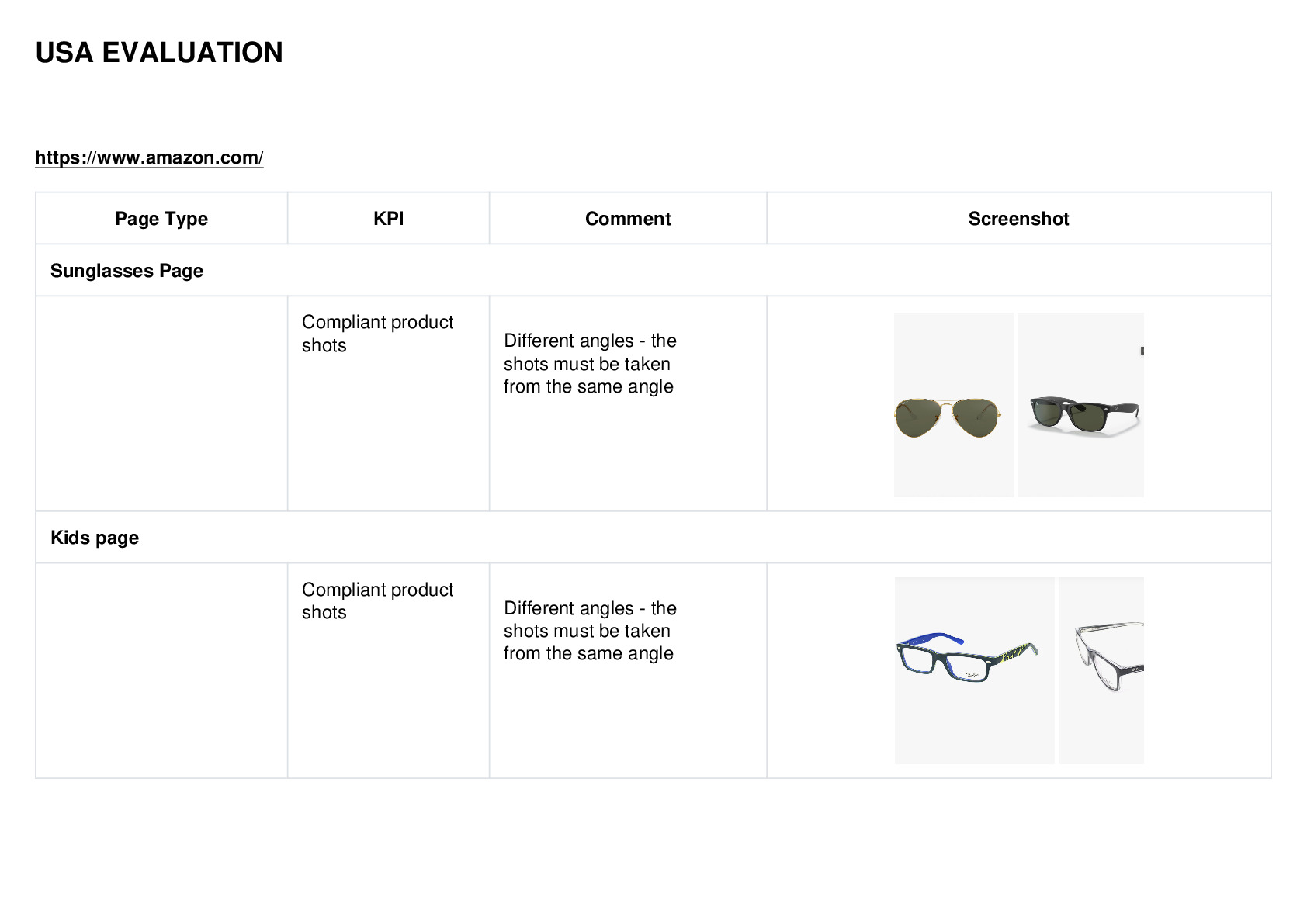Click the Kids page section row
Viewport: 1307px width, 924px height.
pyautogui.click(x=653, y=538)
